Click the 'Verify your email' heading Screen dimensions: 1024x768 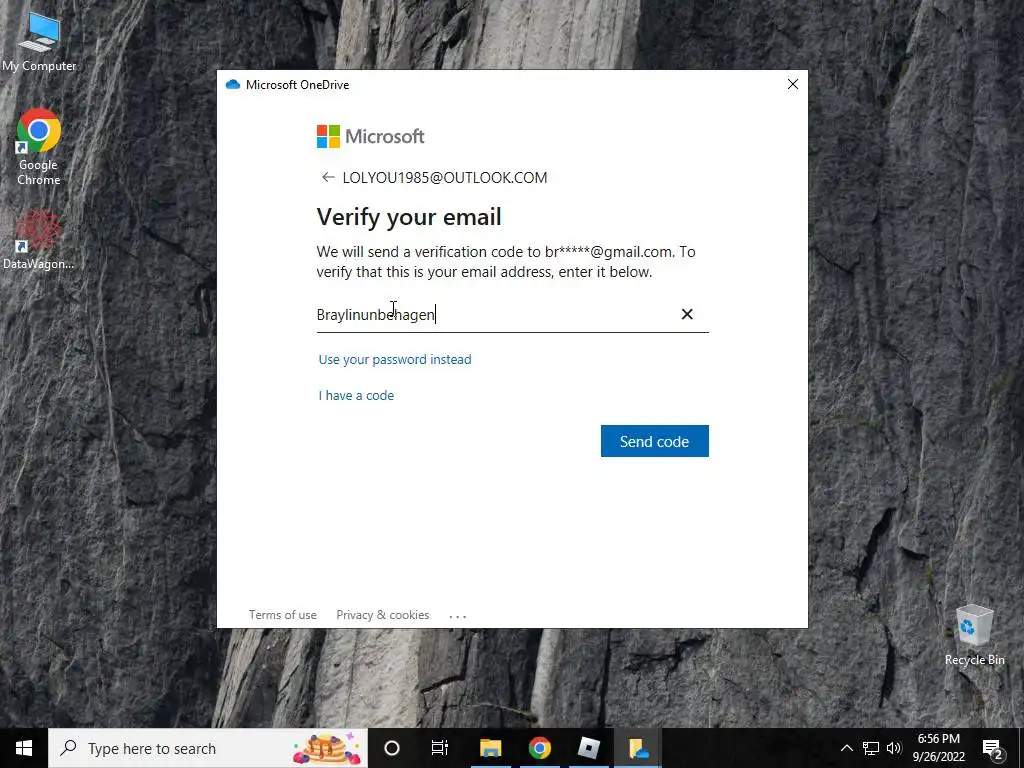click(x=409, y=217)
